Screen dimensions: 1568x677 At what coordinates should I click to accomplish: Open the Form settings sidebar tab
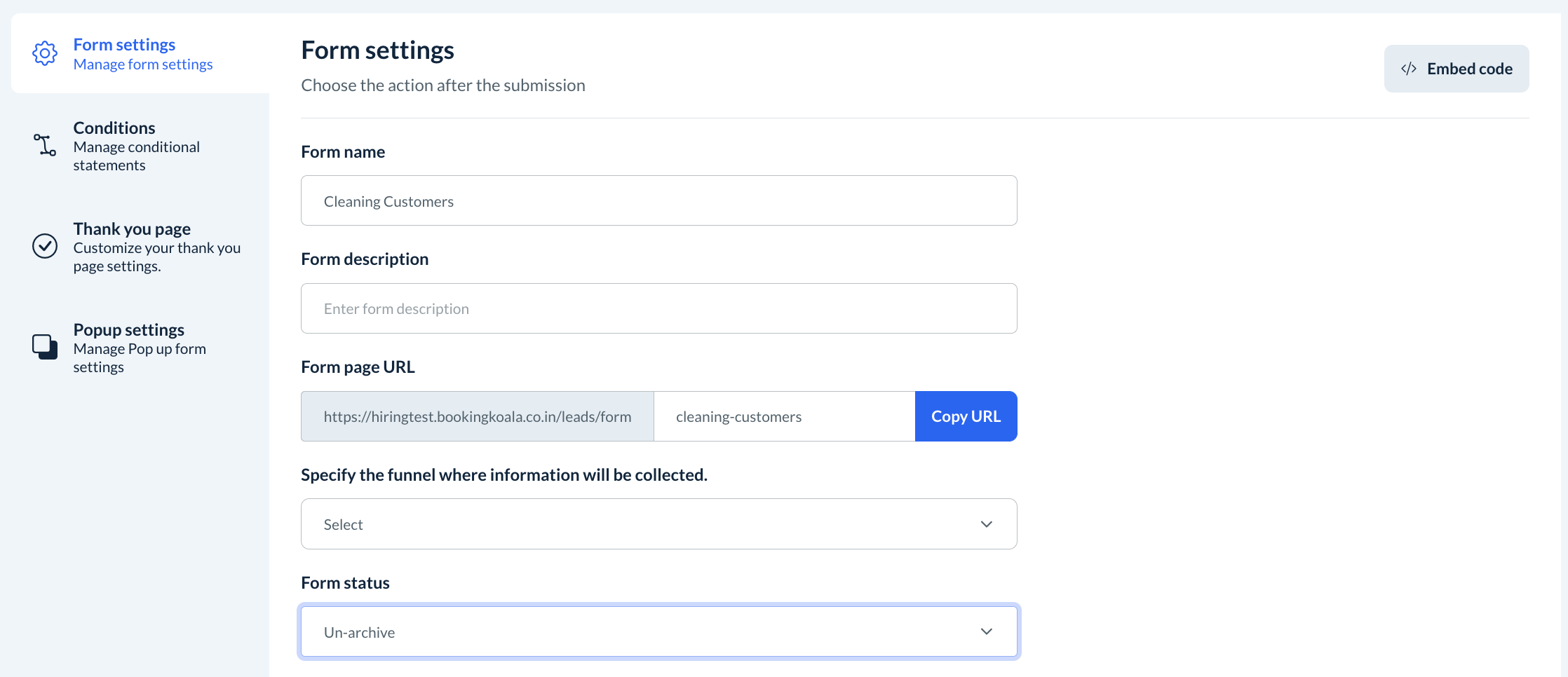click(124, 45)
